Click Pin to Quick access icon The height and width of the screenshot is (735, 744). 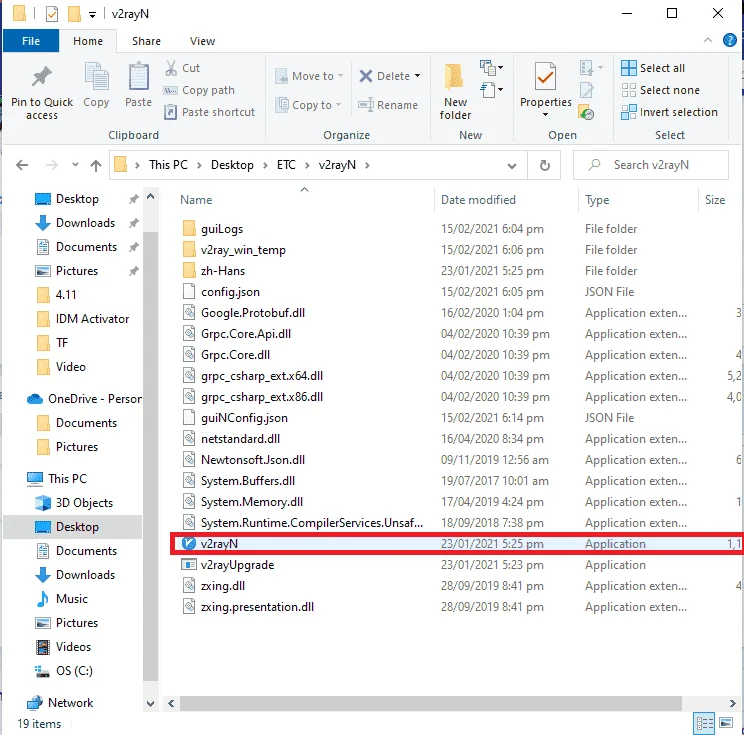tap(42, 77)
